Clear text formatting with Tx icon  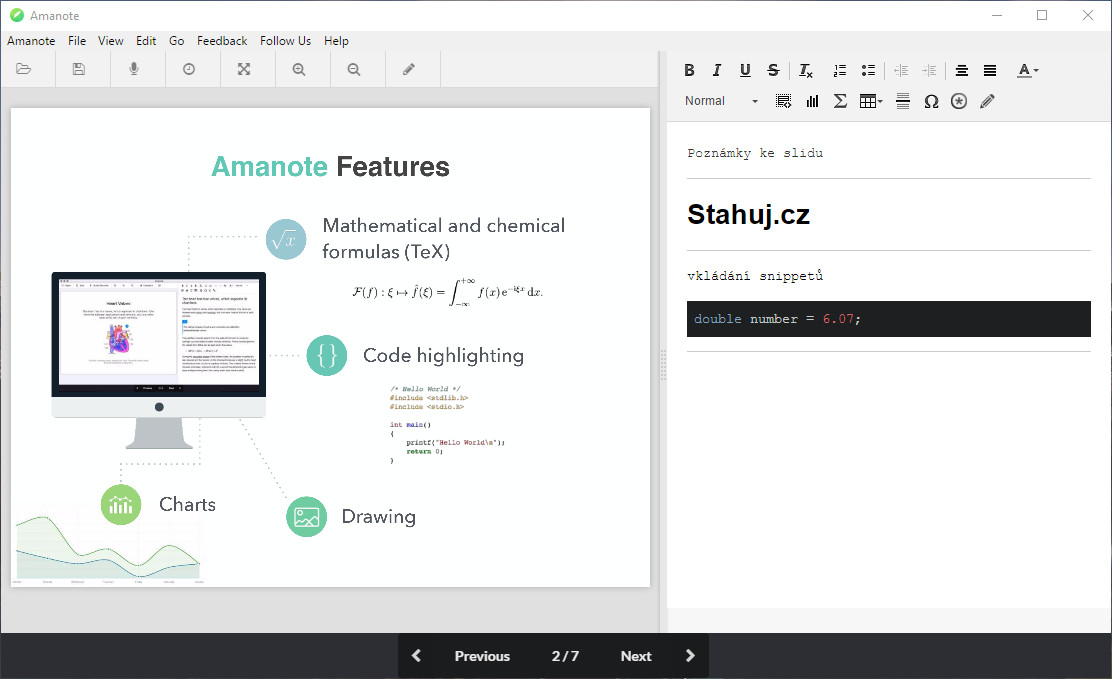[806, 70]
